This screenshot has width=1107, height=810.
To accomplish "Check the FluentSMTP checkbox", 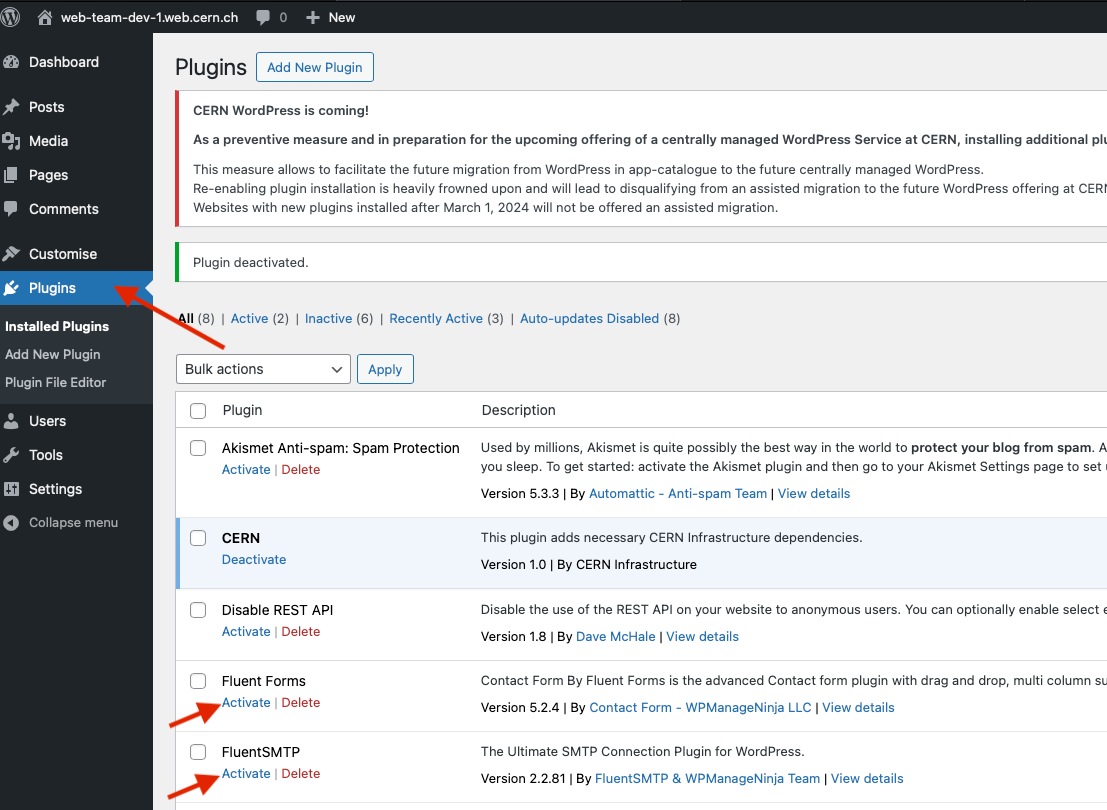I will tap(198, 752).
